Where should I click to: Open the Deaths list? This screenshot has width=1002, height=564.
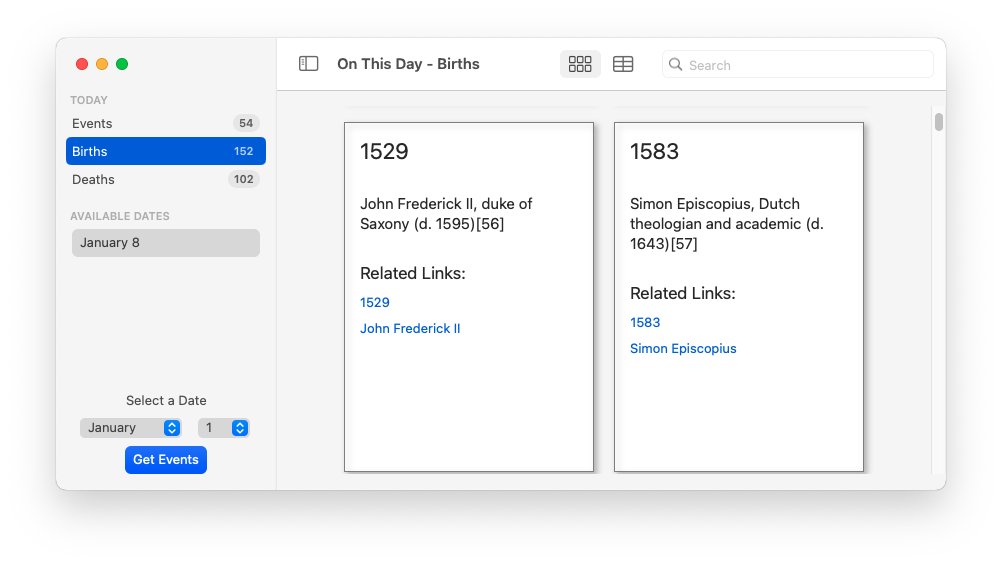tap(166, 179)
